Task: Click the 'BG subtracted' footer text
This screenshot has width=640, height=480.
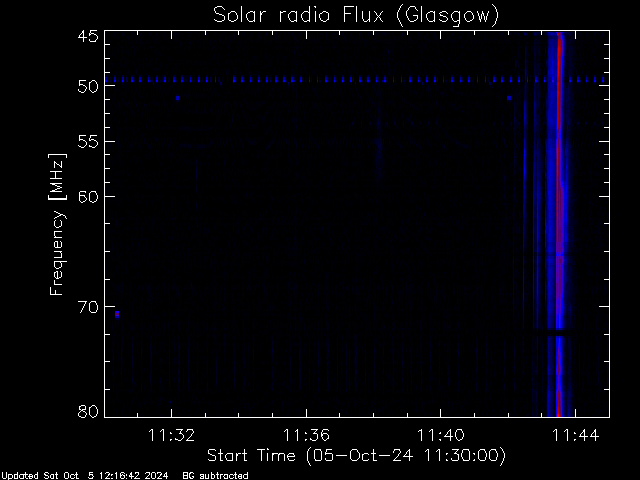Action: tap(215, 476)
